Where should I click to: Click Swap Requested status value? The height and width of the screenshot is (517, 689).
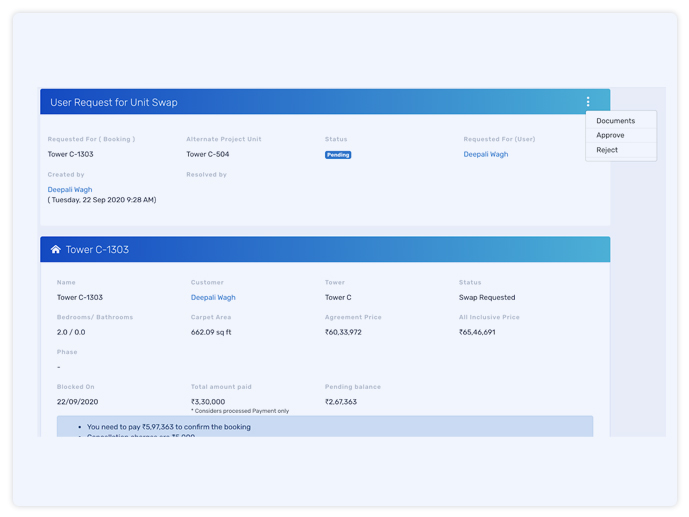point(487,297)
